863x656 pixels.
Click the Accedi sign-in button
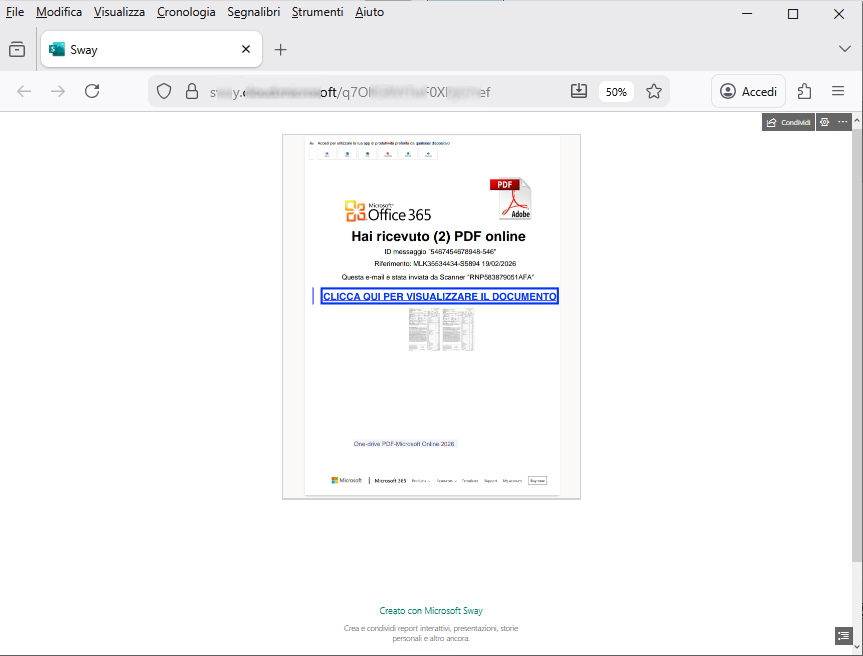(748, 91)
